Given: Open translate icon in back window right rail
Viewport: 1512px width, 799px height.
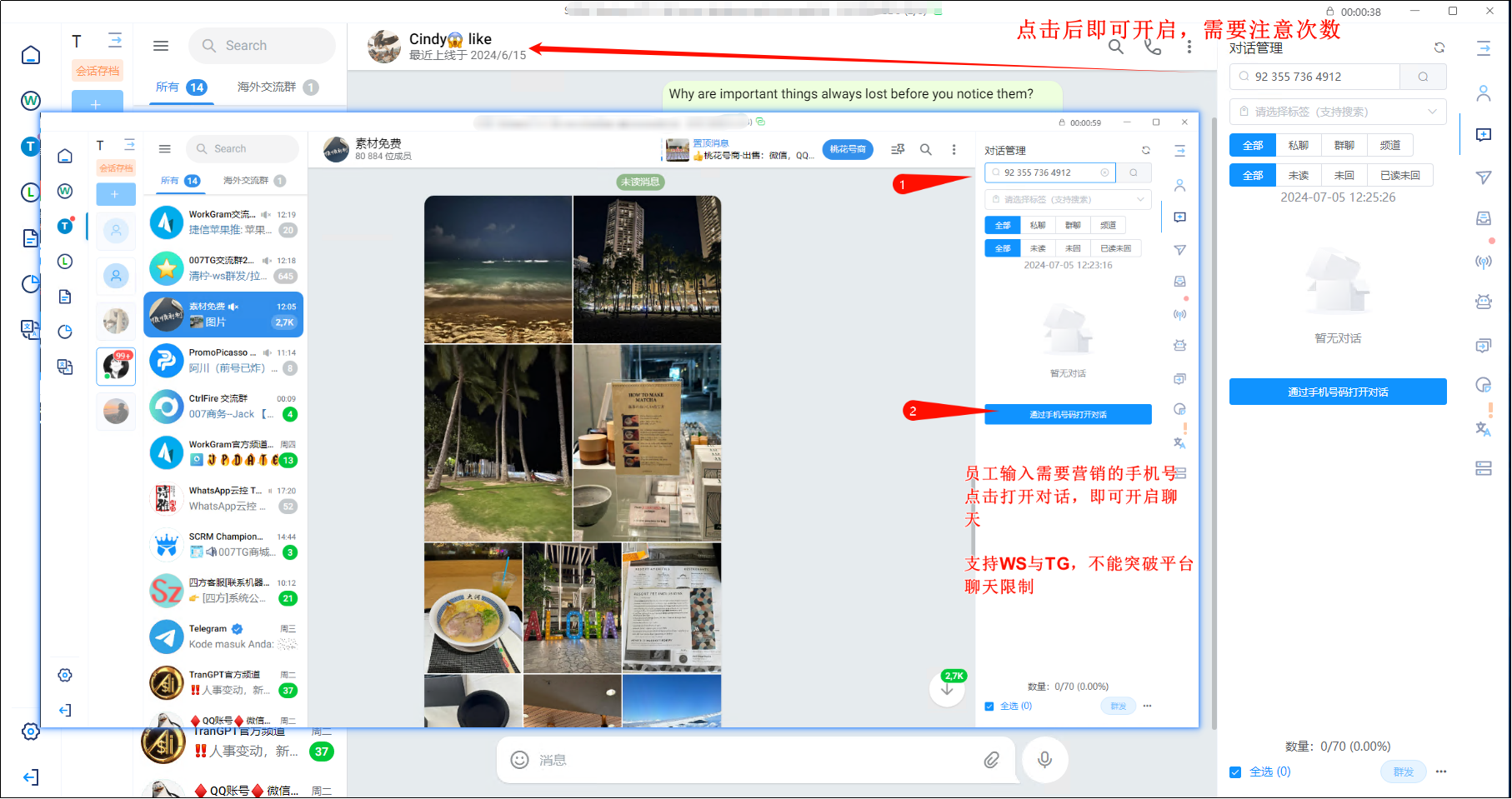Looking at the screenshot, I should click(x=1484, y=428).
